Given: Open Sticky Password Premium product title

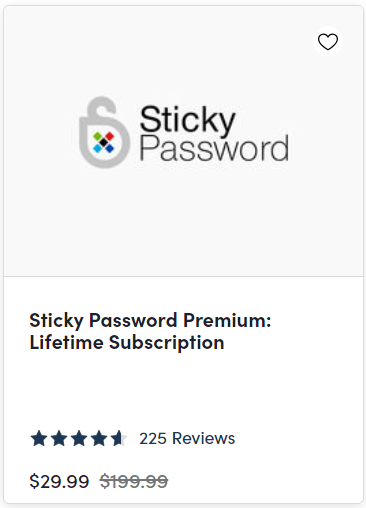Looking at the screenshot, I should click(150, 320).
